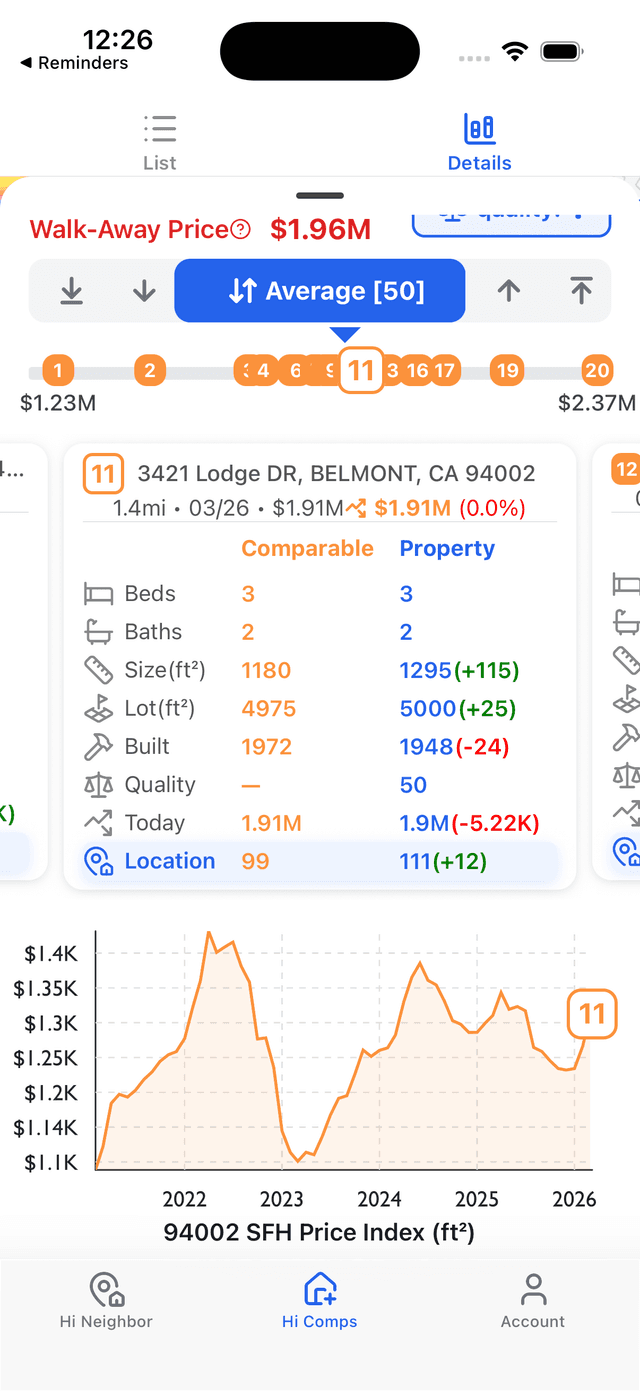Screen dimensions: 640x1391
Task: Tap the Baths bathtub icon
Action: pyautogui.click(x=98, y=632)
